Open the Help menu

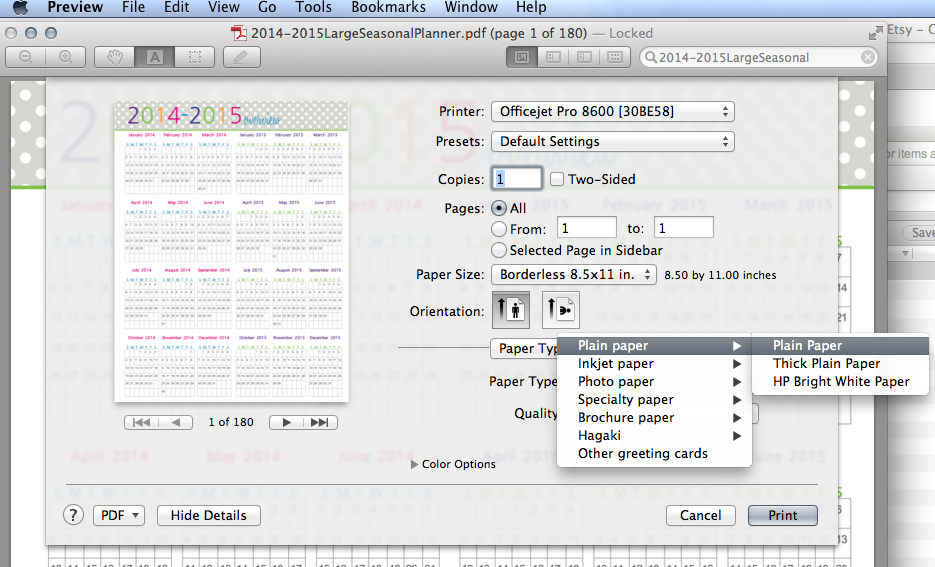point(531,7)
